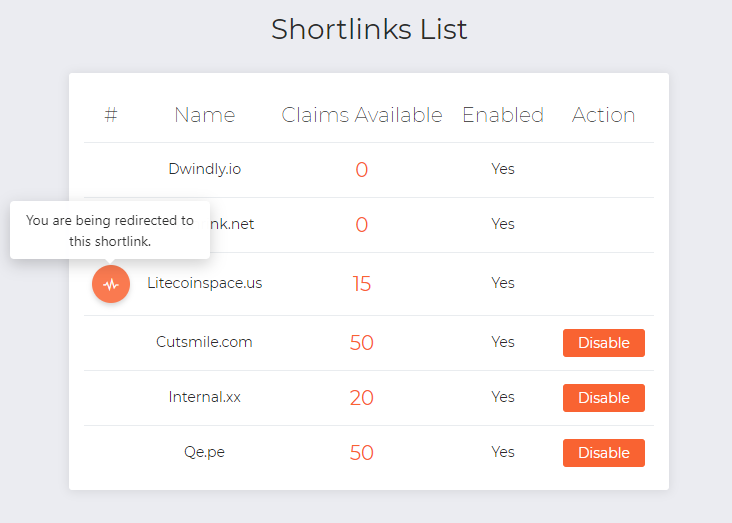732x523 pixels.
Task: Click the orange pulse icon beside Litecoinspace.us
Action: pyautogui.click(x=111, y=284)
